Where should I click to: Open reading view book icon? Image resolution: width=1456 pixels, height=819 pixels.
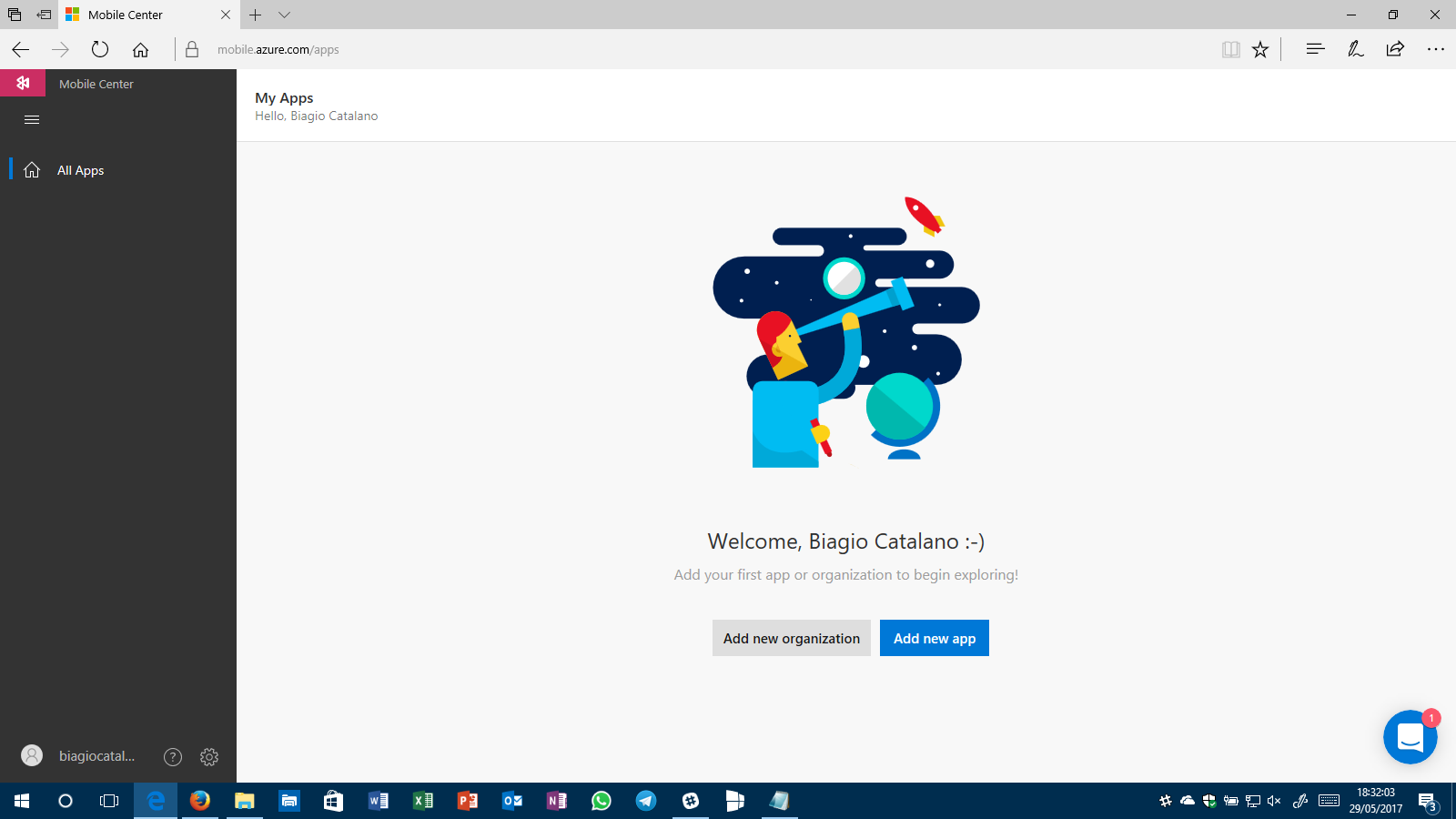click(x=1231, y=49)
